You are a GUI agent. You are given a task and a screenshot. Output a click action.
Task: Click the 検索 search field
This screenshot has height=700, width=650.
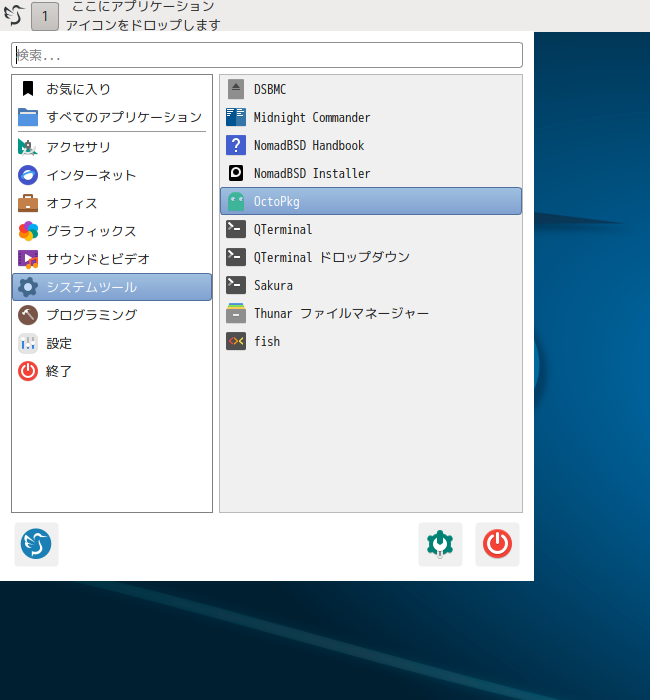[267, 55]
